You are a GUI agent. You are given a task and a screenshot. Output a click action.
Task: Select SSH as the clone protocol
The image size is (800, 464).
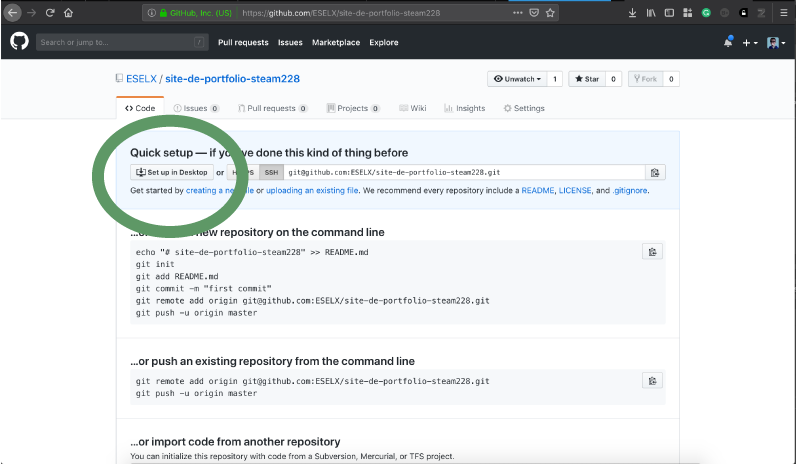click(270, 172)
